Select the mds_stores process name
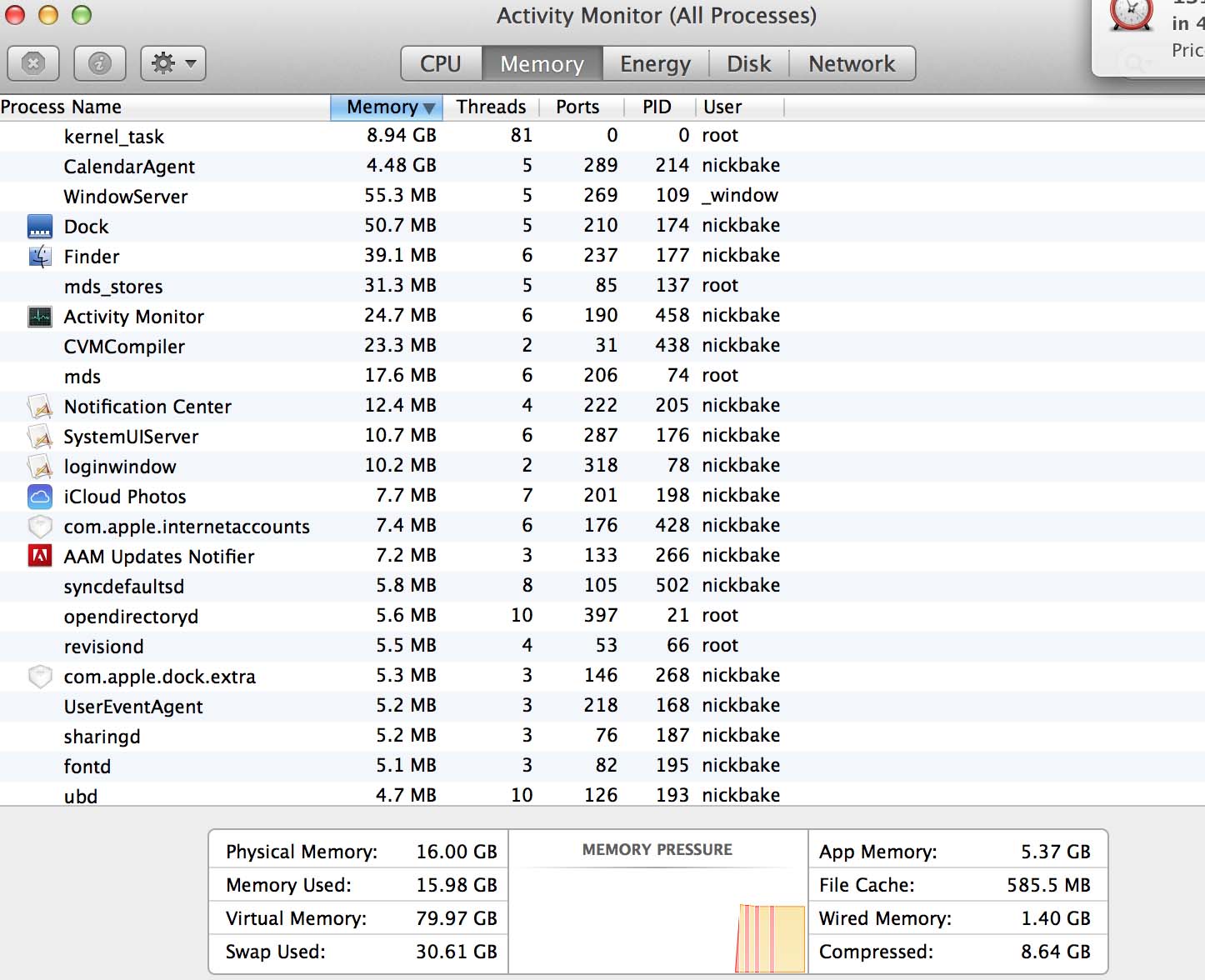The height and width of the screenshot is (980, 1205). 113,287
